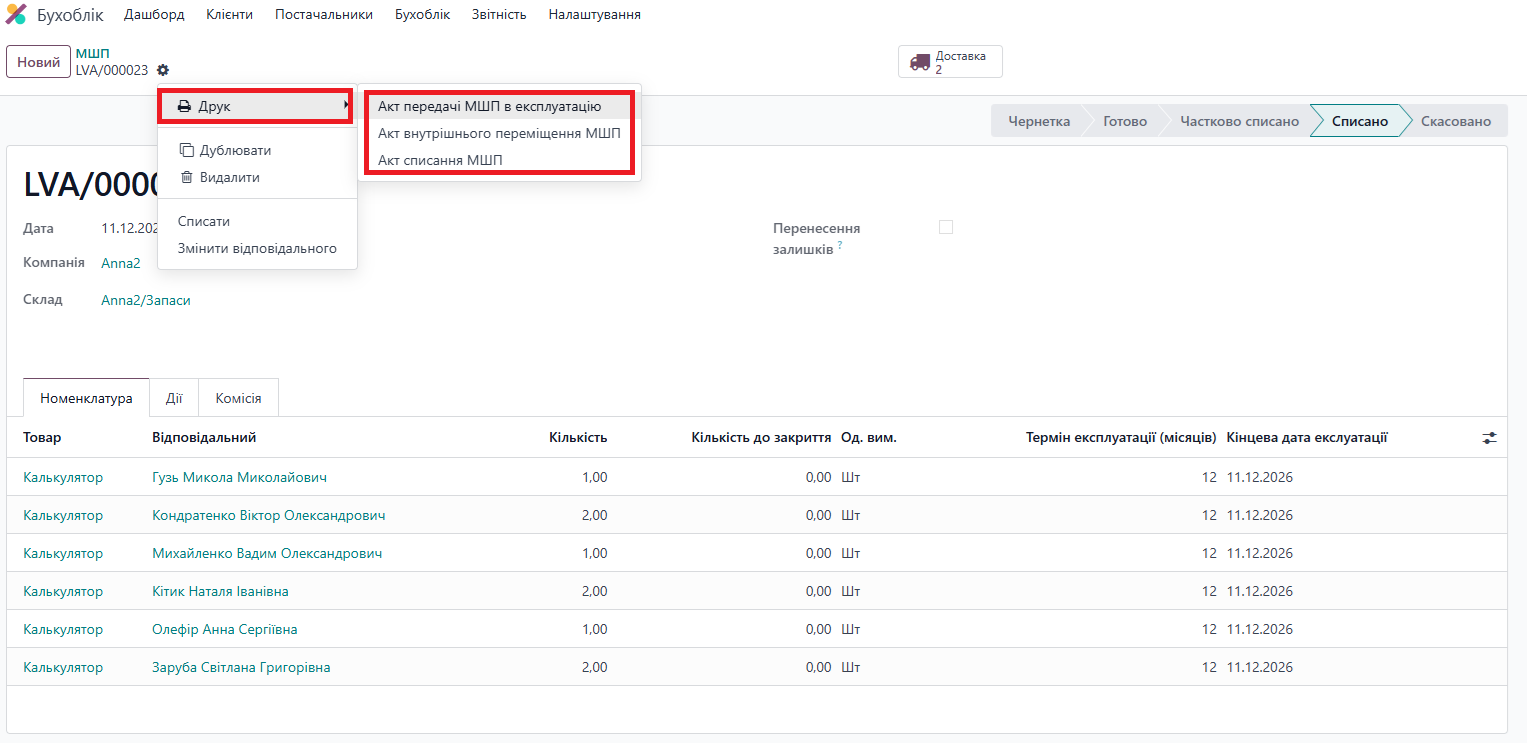Select Акт передачі МШП в експлуатацію
The image size is (1527, 743).
pyautogui.click(x=489, y=106)
